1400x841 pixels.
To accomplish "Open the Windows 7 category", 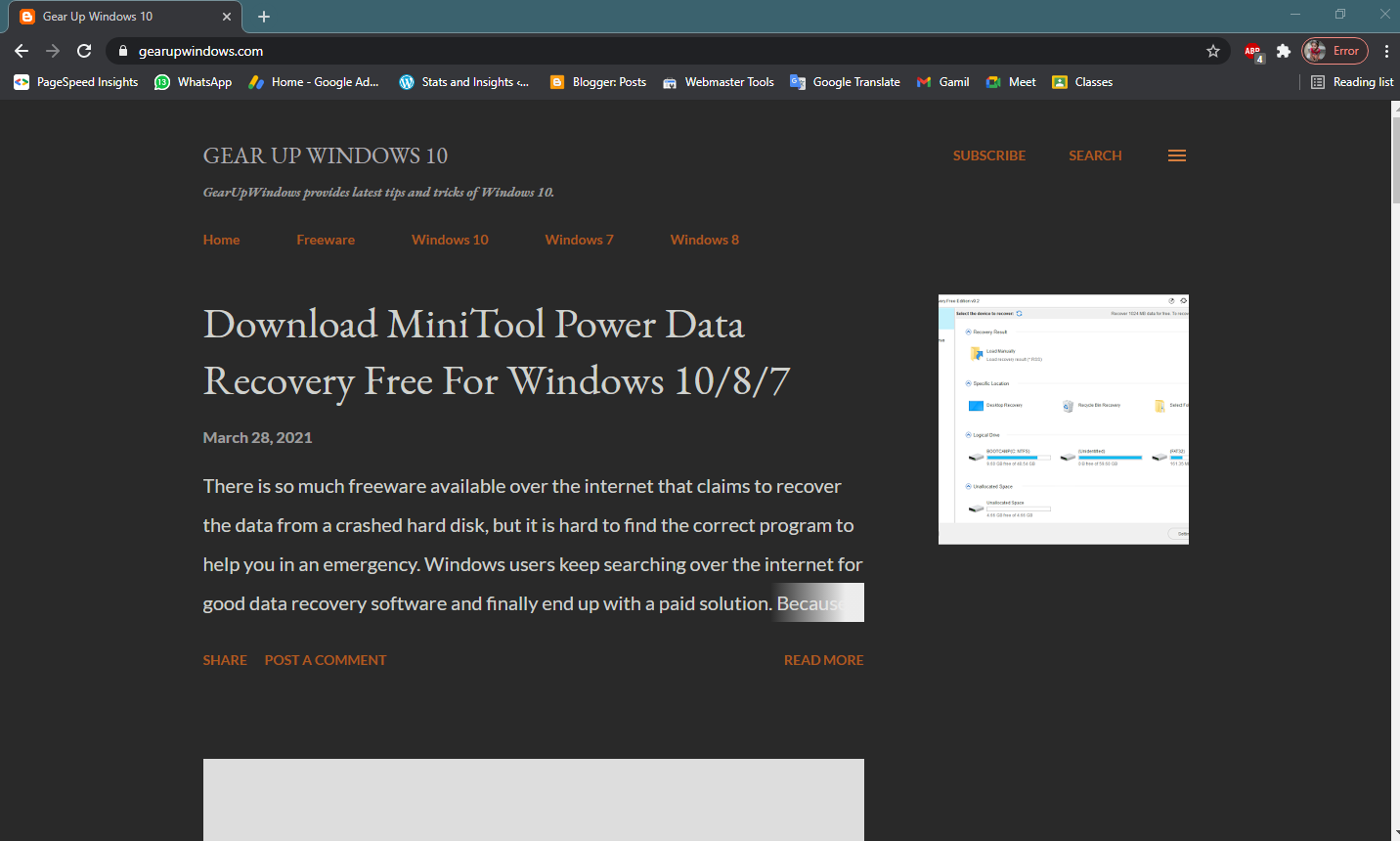I will tap(579, 240).
